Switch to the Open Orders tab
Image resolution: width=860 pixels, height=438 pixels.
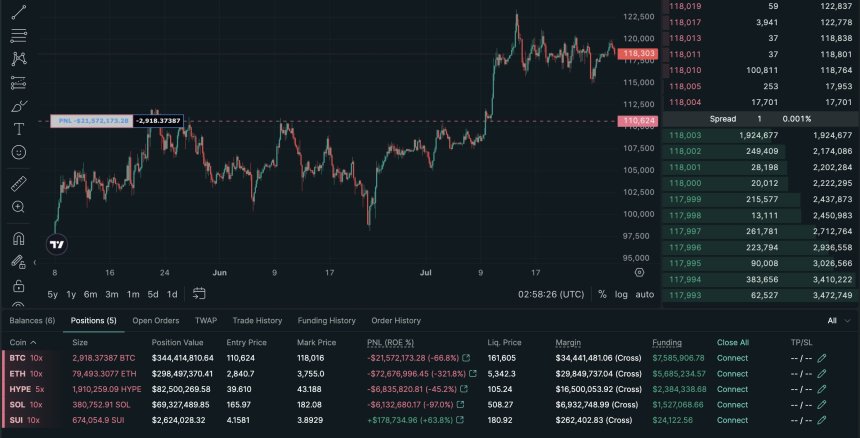(155, 321)
